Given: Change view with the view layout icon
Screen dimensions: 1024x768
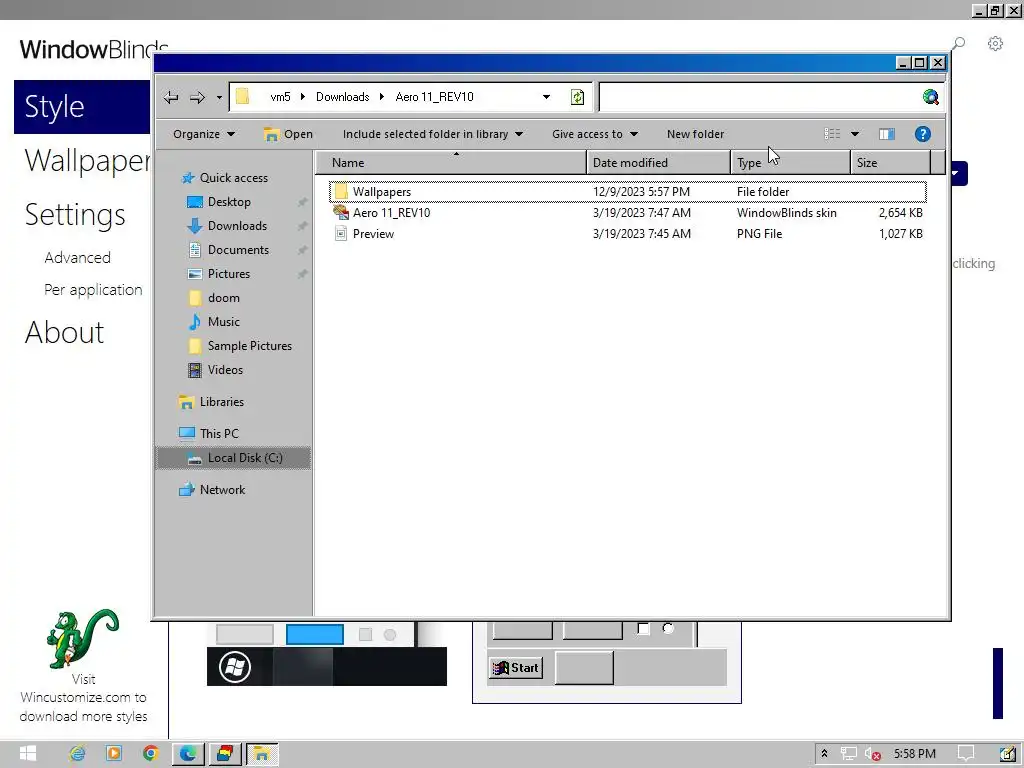Looking at the screenshot, I should tap(832, 134).
